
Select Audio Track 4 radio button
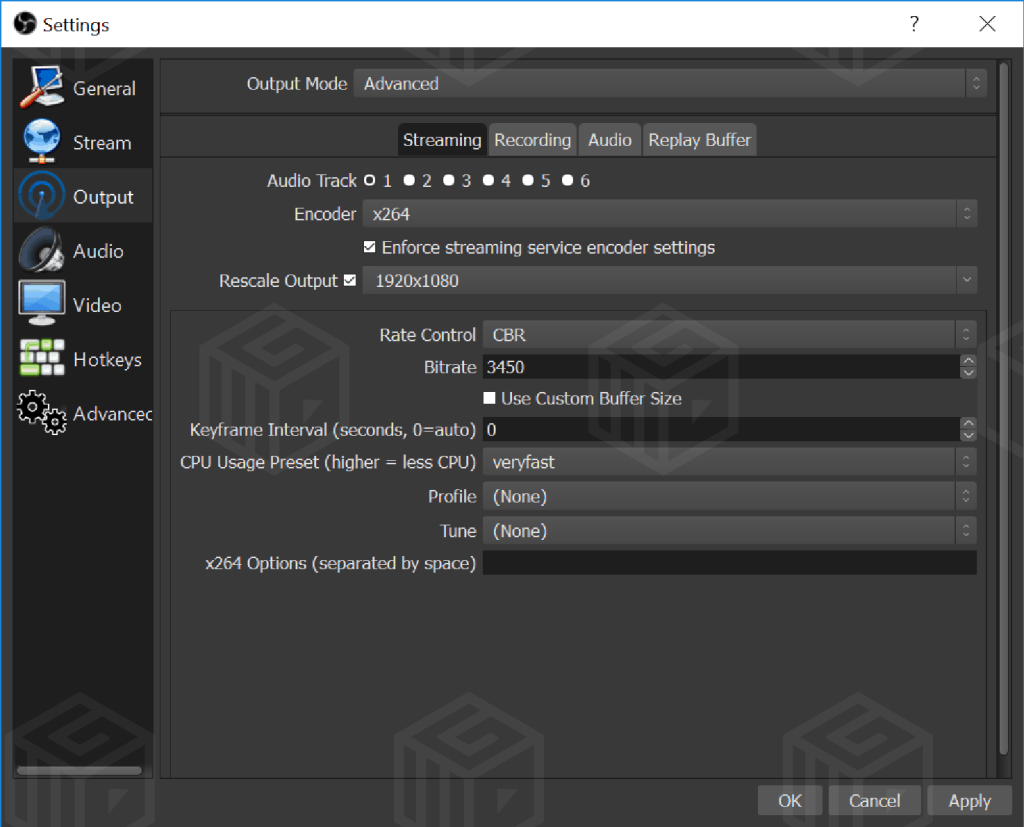click(488, 180)
